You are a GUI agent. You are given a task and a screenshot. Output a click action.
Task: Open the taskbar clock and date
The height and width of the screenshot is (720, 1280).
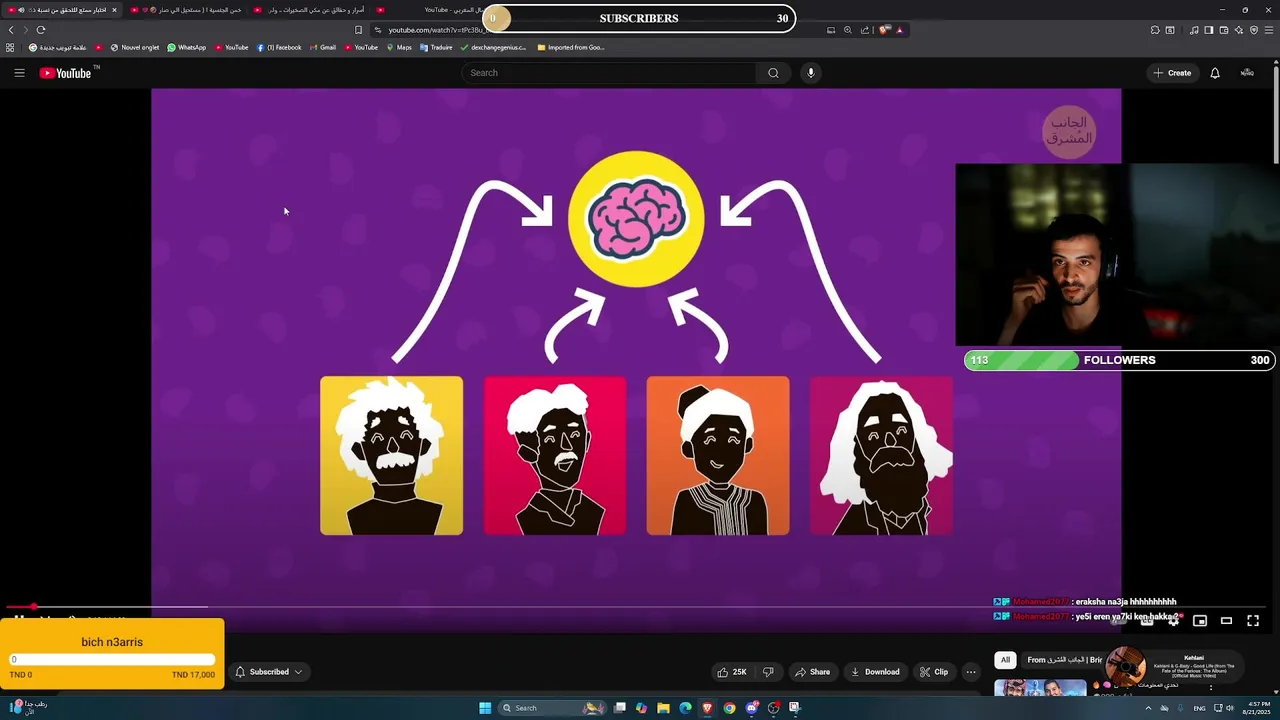[x=1256, y=708]
